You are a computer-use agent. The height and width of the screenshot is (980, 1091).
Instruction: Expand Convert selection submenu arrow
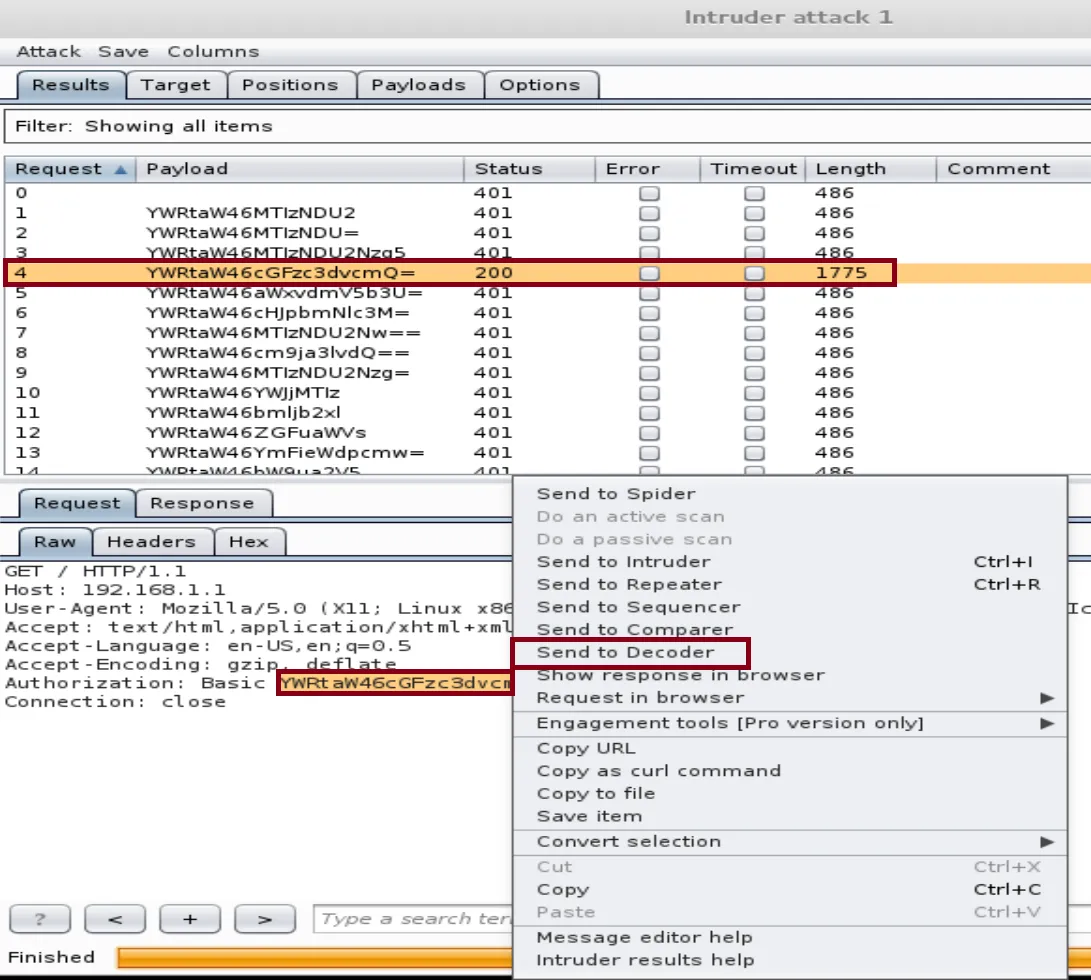[1047, 841]
